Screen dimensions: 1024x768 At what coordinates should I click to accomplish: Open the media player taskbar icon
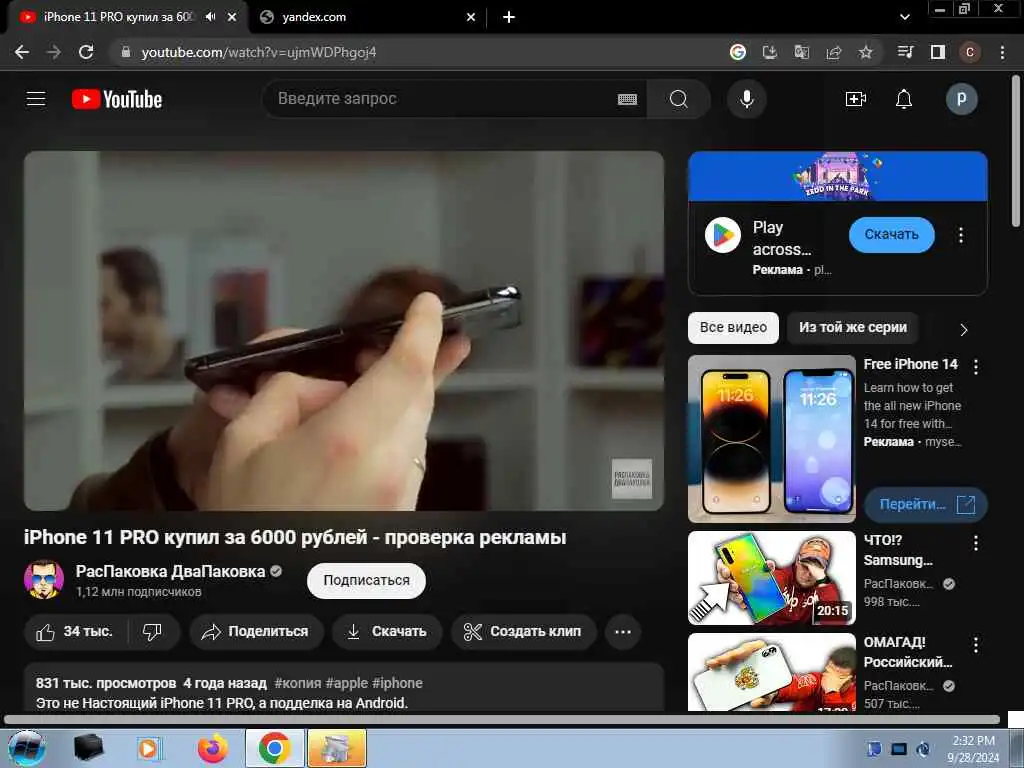pos(148,748)
